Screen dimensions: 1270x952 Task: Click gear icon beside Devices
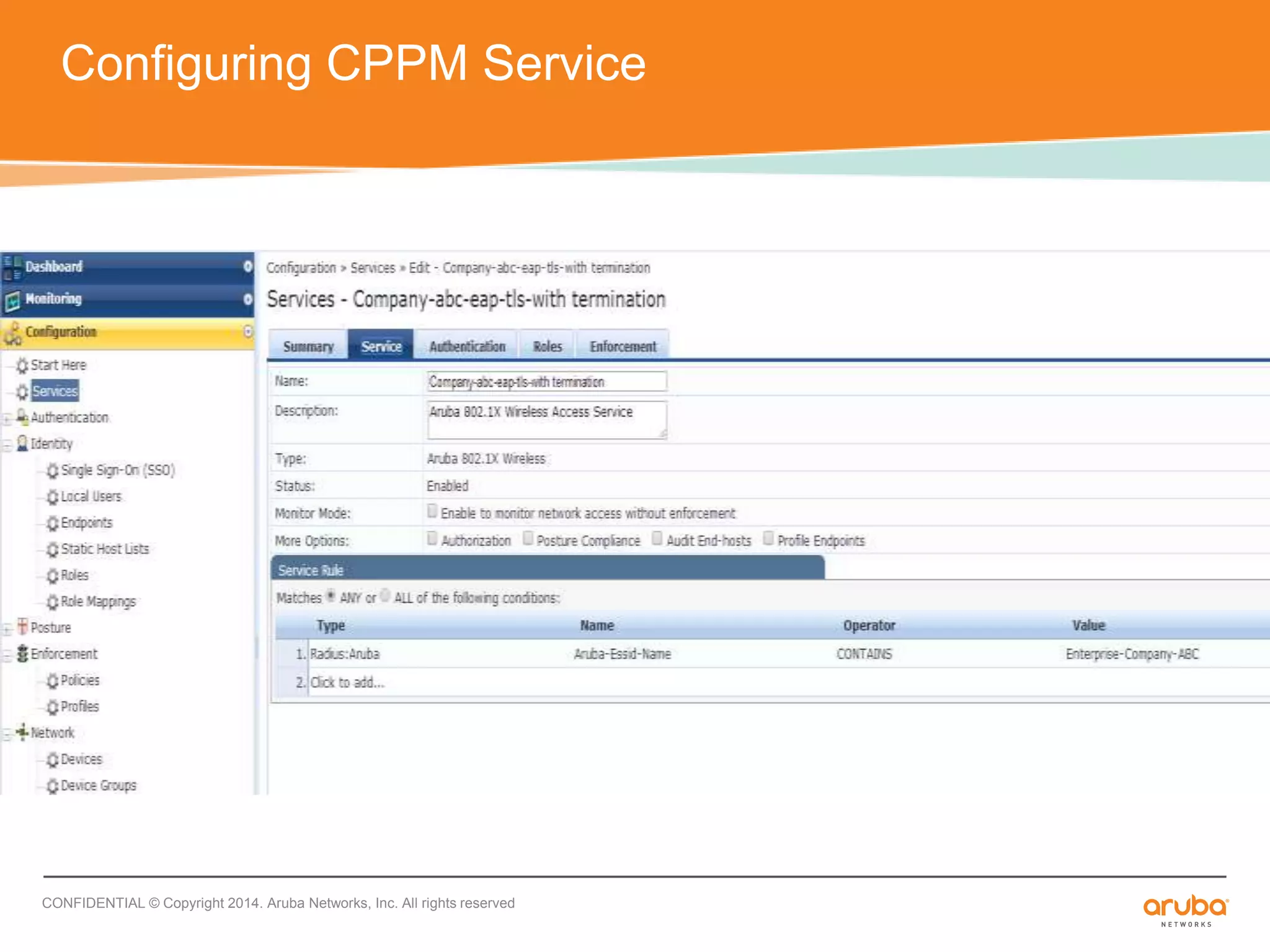click(x=53, y=760)
